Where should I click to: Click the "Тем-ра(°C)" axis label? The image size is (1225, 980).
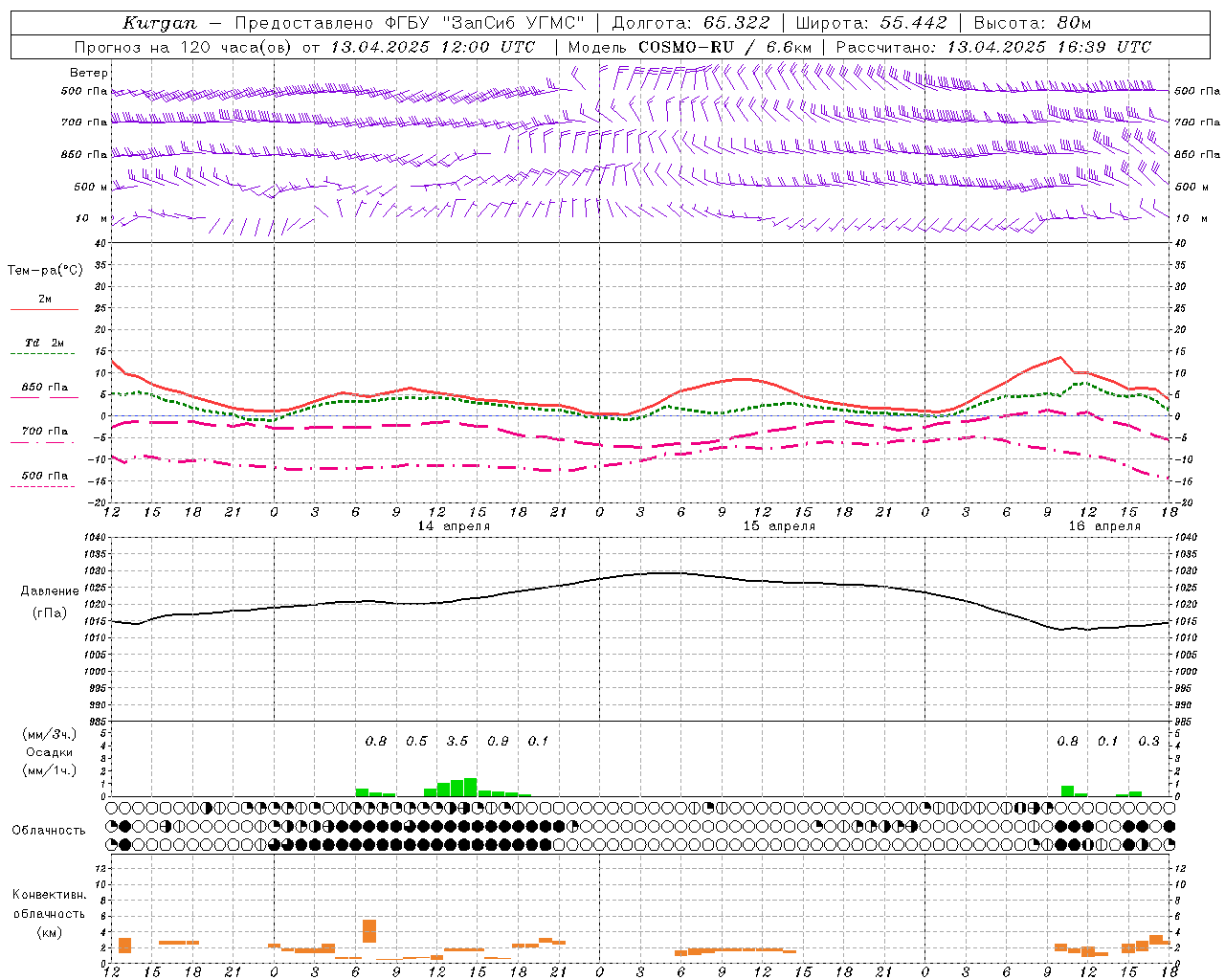click(45, 271)
